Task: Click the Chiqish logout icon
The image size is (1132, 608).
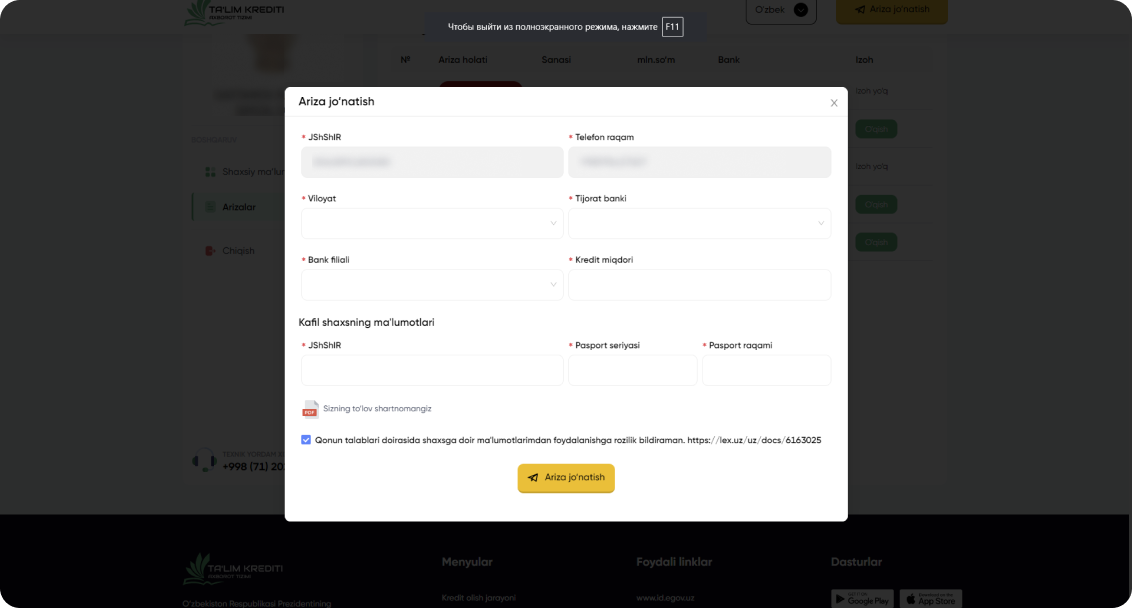Action: click(210, 251)
